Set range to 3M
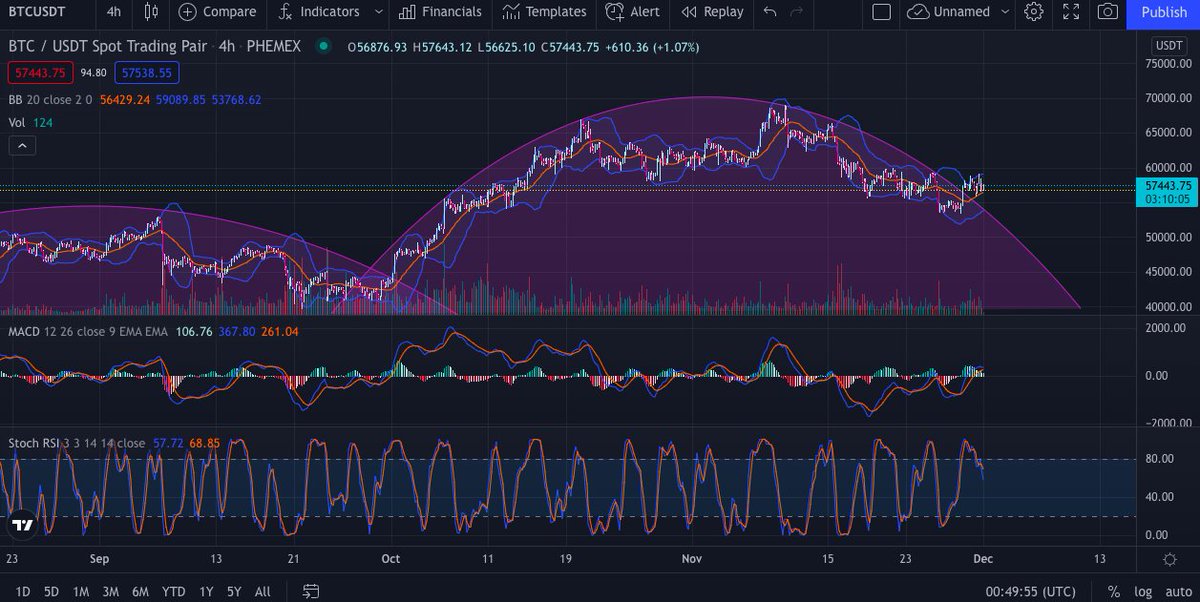The image size is (1200, 602). (x=111, y=591)
